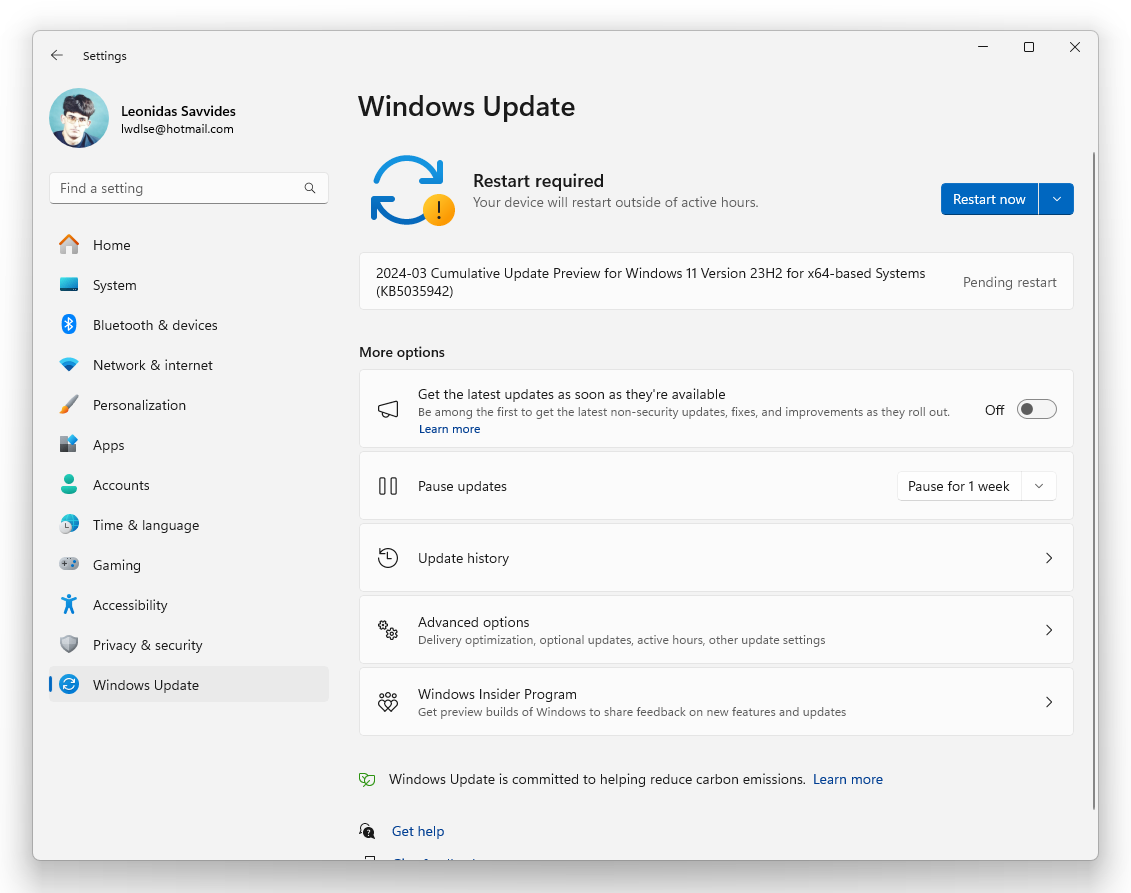
Task: Open Personalization settings
Action: point(189,405)
